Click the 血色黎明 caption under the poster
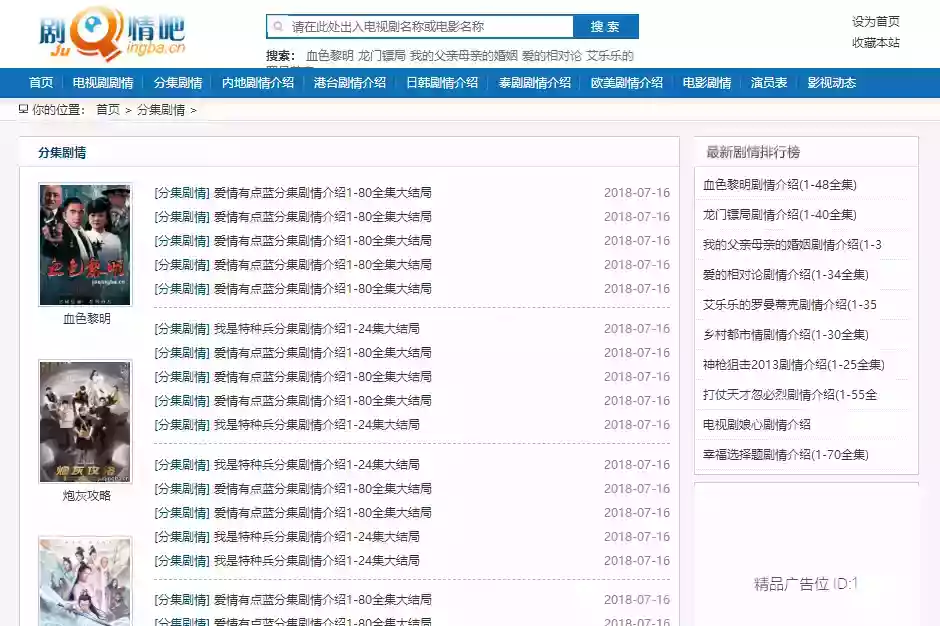Image resolution: width=940 pixels, height=626 pixels. (87, 318)
